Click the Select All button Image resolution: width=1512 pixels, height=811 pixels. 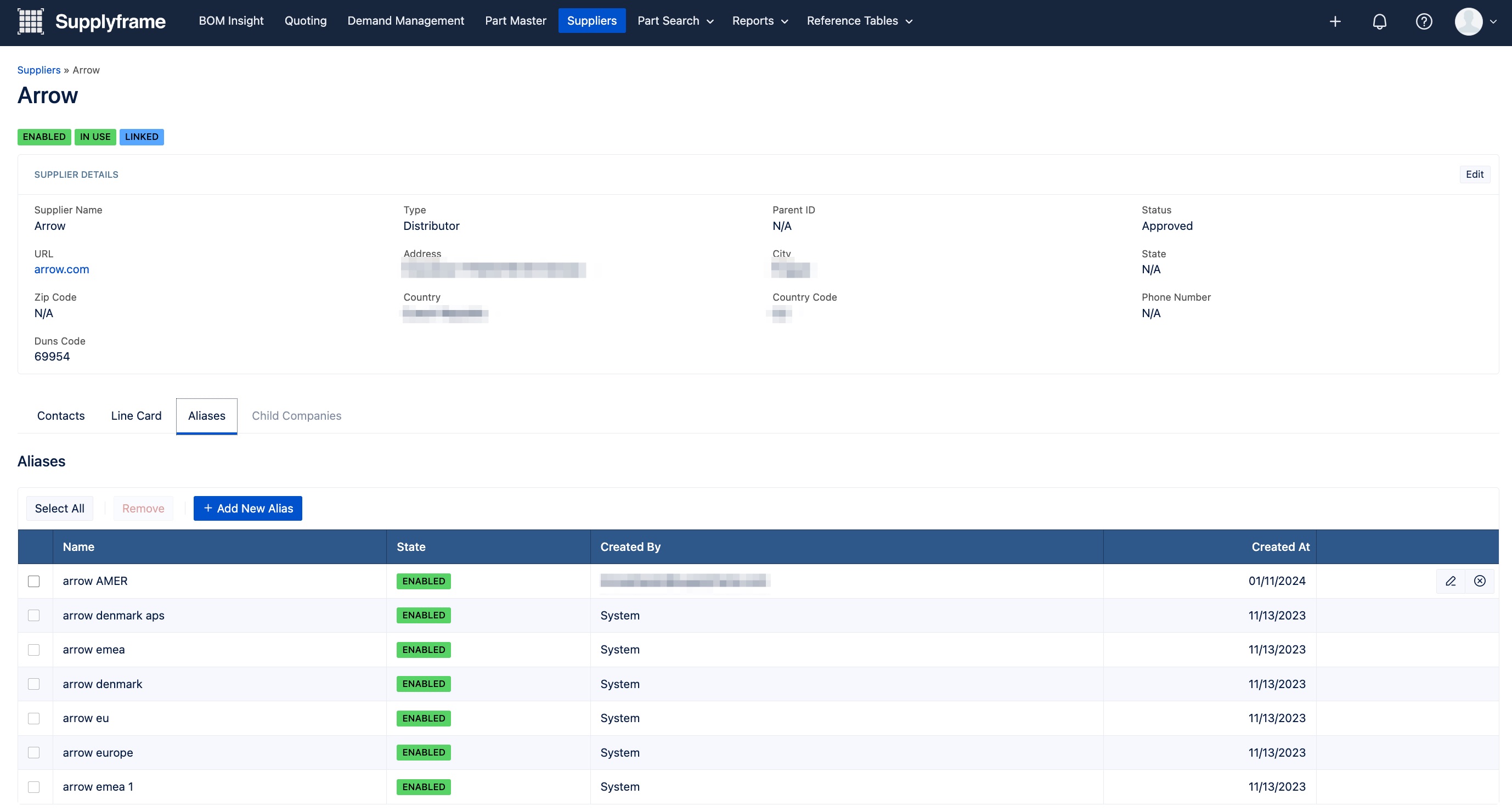point(59,509)
